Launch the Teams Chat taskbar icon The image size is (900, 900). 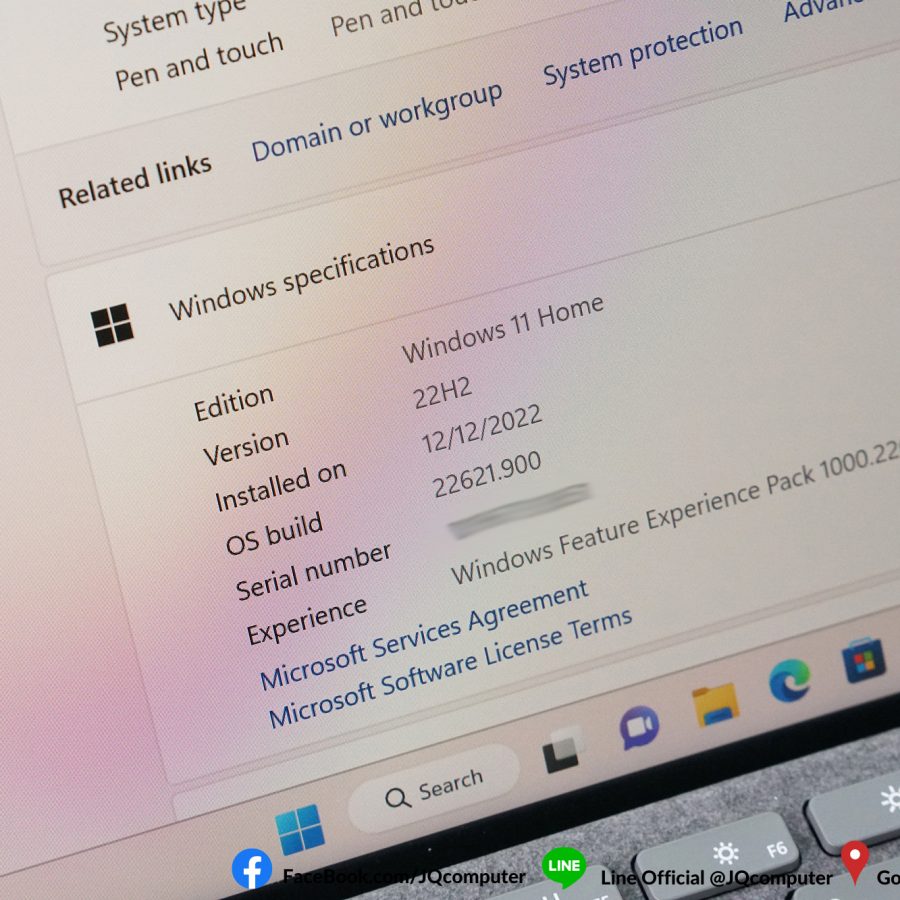pos(639,727)
